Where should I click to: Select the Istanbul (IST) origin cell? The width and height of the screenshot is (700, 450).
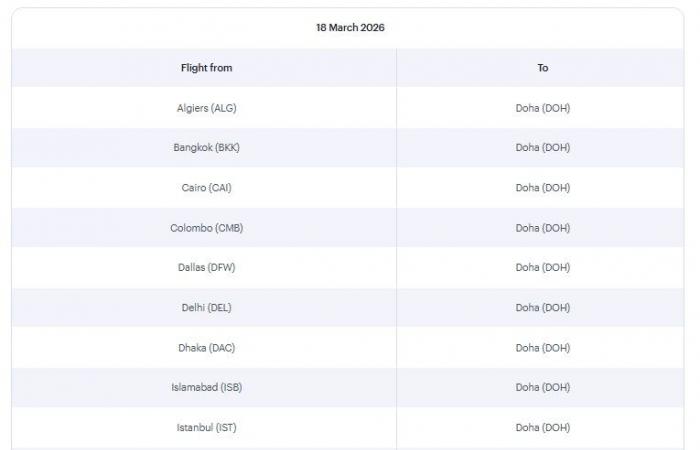pos(206,428)
